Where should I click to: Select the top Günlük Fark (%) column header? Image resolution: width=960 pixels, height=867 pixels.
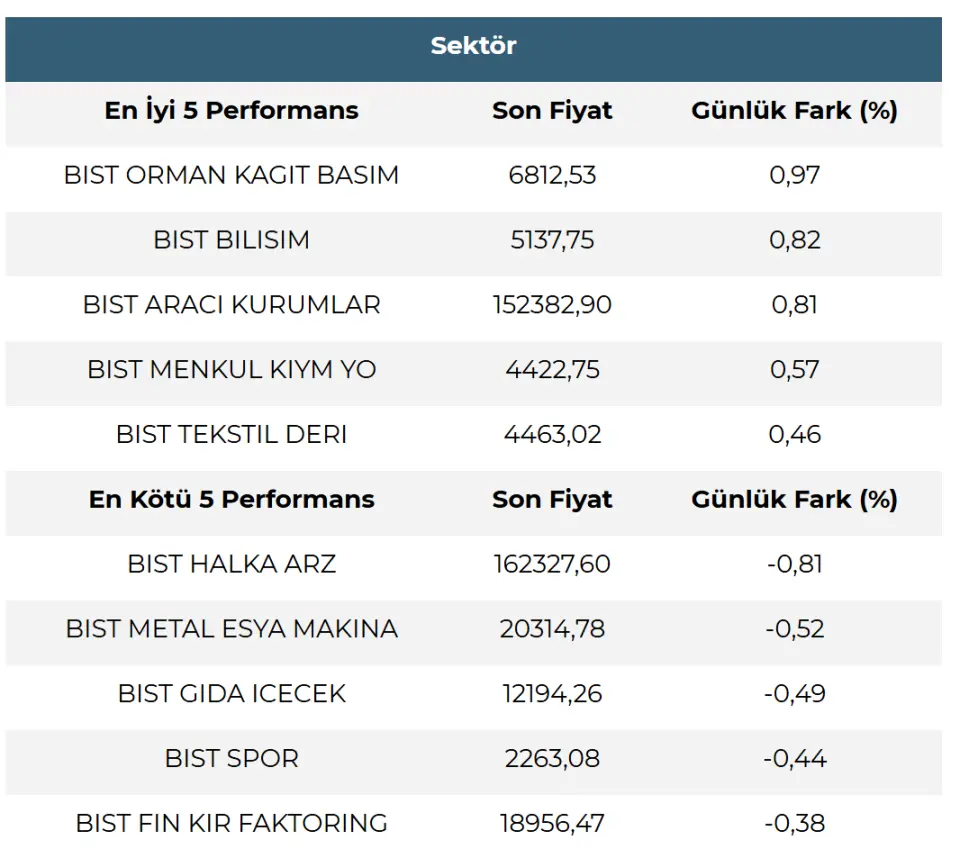[794, 110]
